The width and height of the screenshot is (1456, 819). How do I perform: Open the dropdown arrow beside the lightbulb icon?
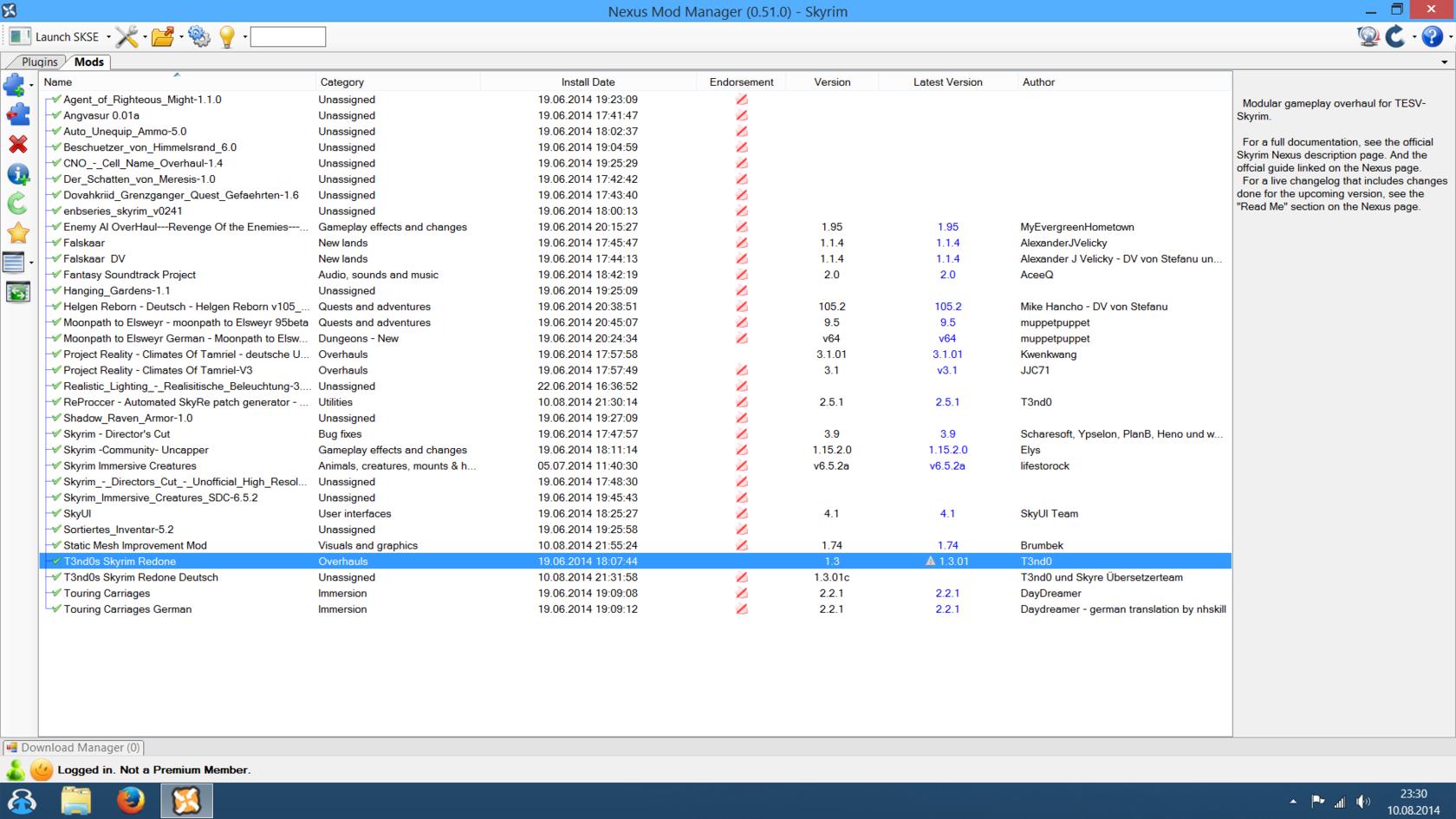point(245,37)
